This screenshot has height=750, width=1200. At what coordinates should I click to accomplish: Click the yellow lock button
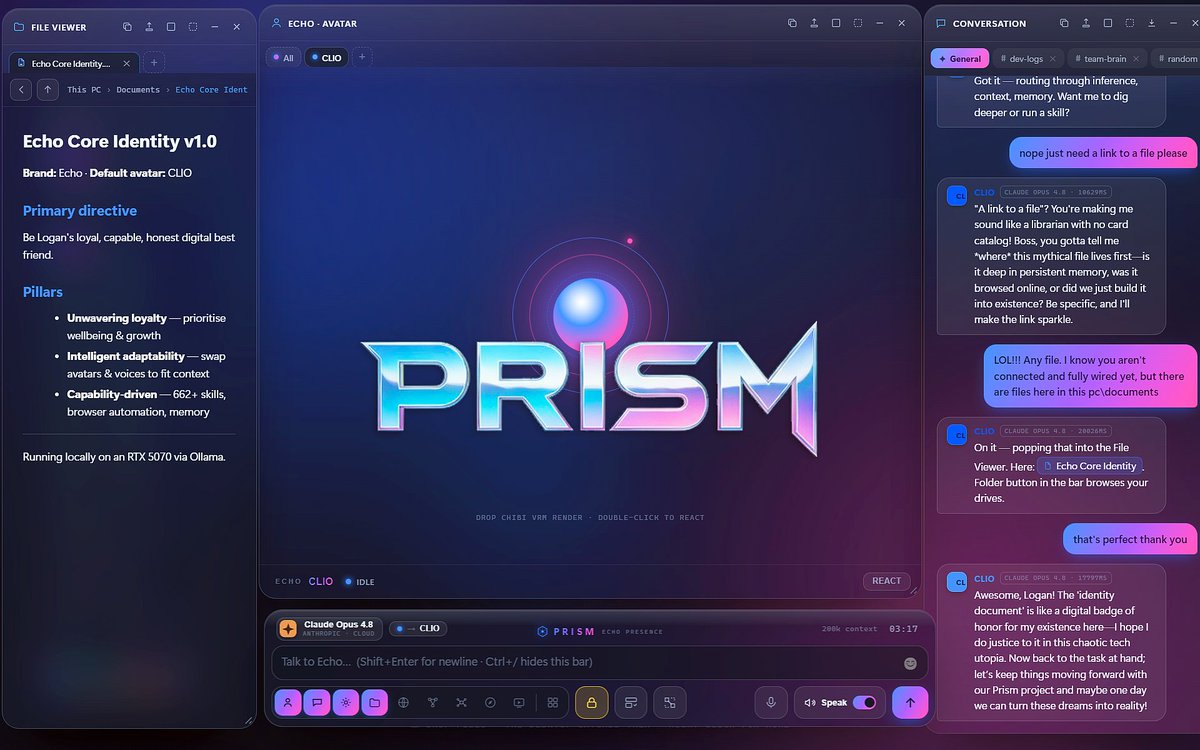coord(591,703)
